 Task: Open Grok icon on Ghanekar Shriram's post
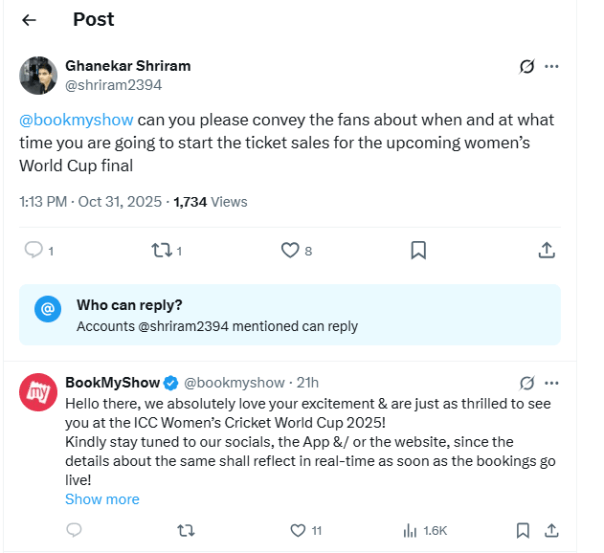click(527, 67)
